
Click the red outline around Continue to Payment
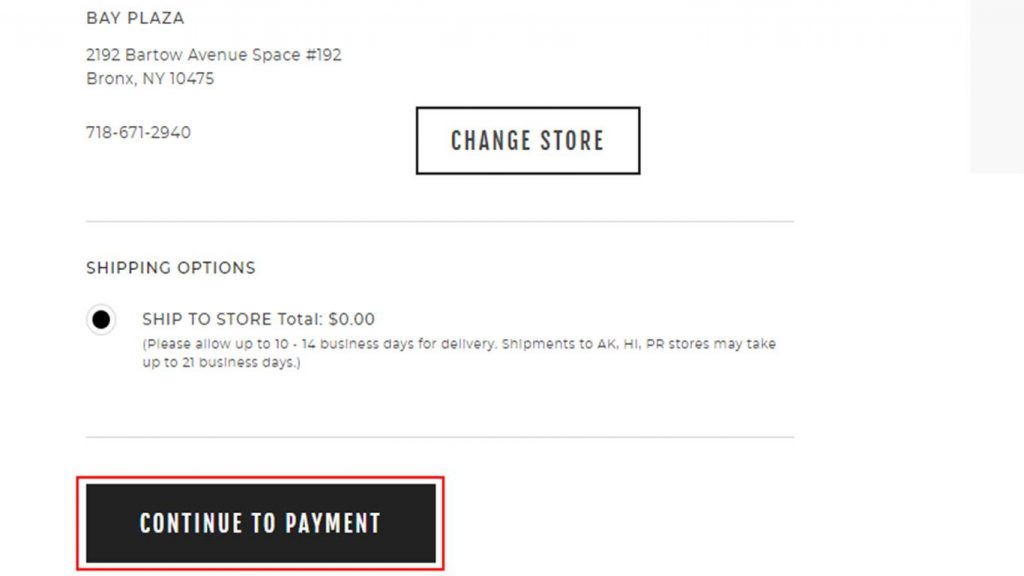261,479
